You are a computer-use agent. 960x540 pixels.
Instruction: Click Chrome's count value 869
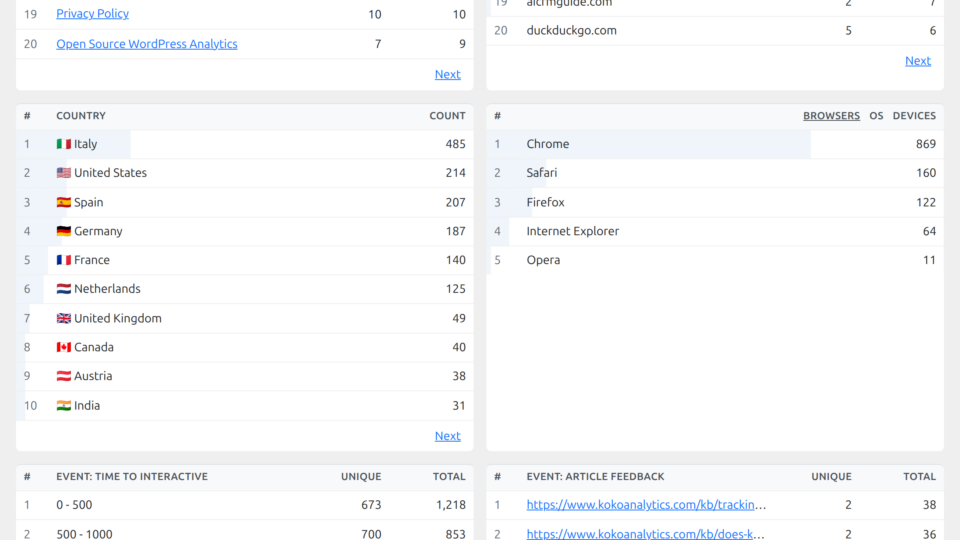click(926, 144)
